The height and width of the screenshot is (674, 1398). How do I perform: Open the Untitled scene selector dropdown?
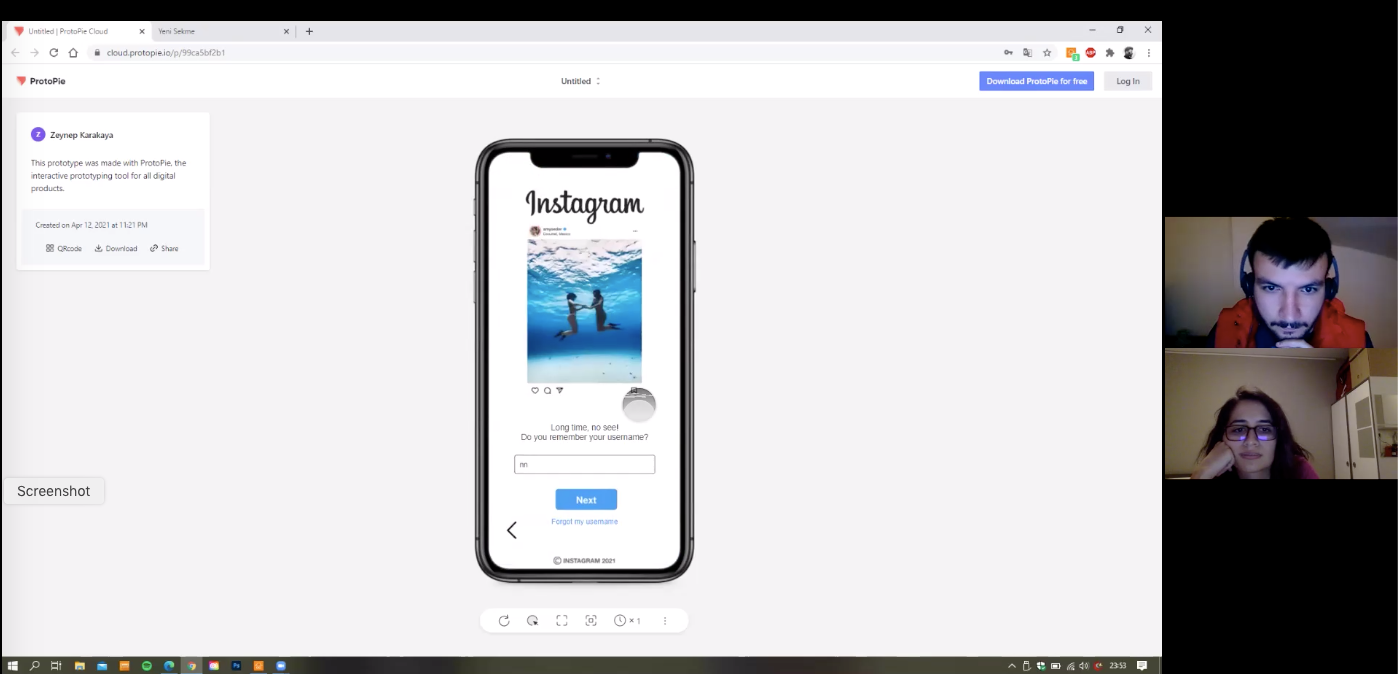tap(581, 81)
